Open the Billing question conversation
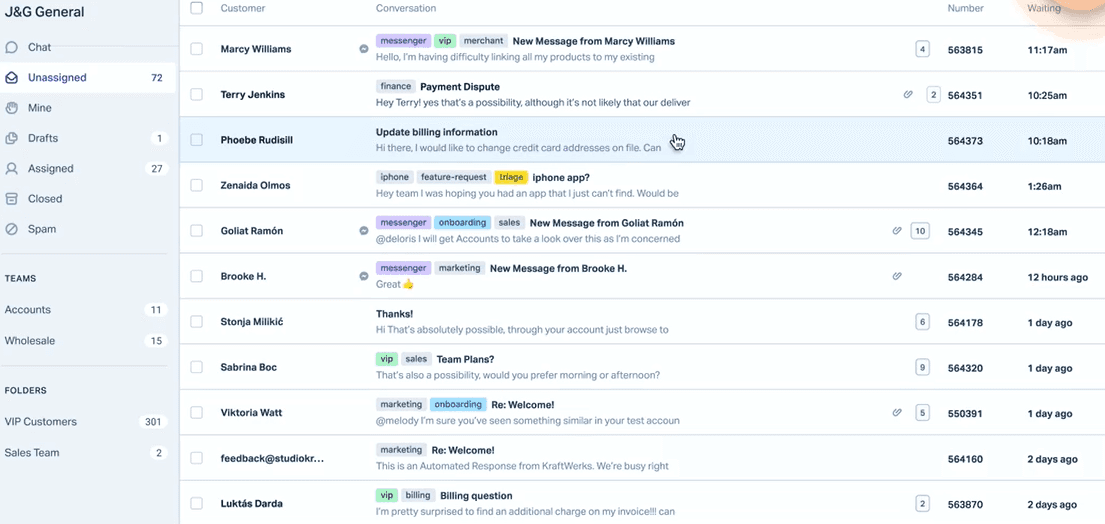The width and height of the screenshot is (1105, 524). [476, 496]
